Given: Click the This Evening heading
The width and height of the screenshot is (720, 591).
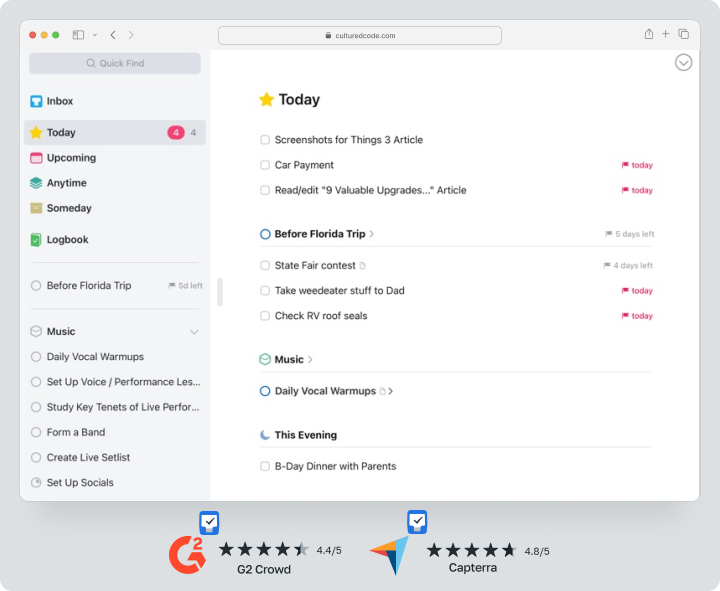Looking at the screenshot, I should [306, 435].
